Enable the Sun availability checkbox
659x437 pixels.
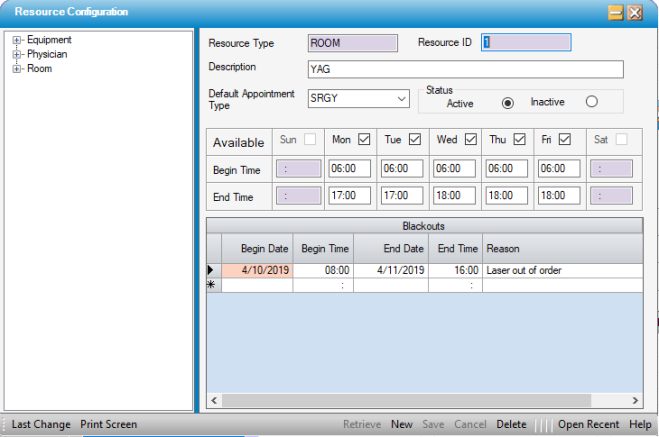(311, 140)
